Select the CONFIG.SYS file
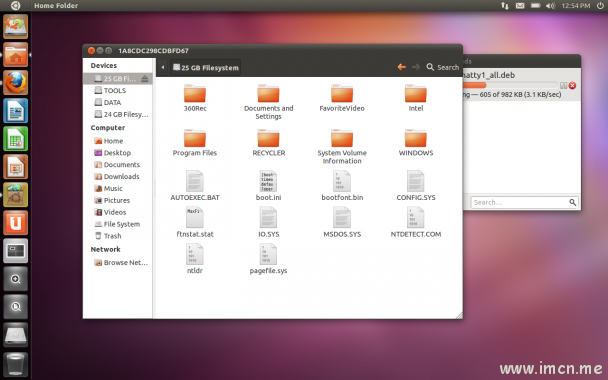This screenshot has width=608, height=380. pos(416,185)
